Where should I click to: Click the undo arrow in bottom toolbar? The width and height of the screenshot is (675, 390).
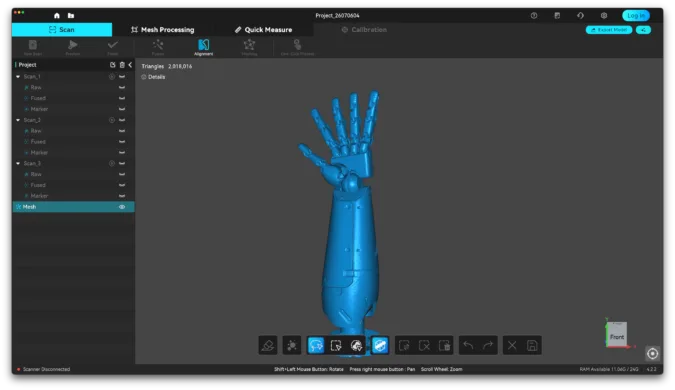coord(468,345)
